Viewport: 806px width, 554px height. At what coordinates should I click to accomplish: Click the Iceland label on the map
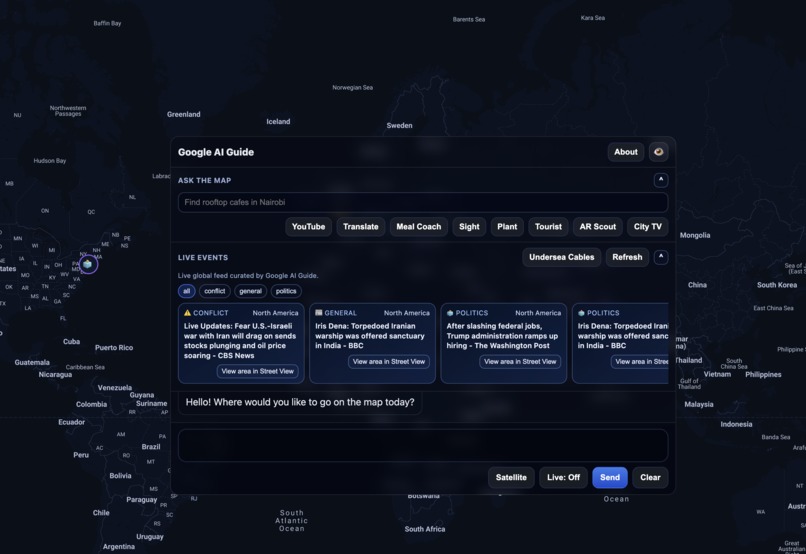[278, 122]
